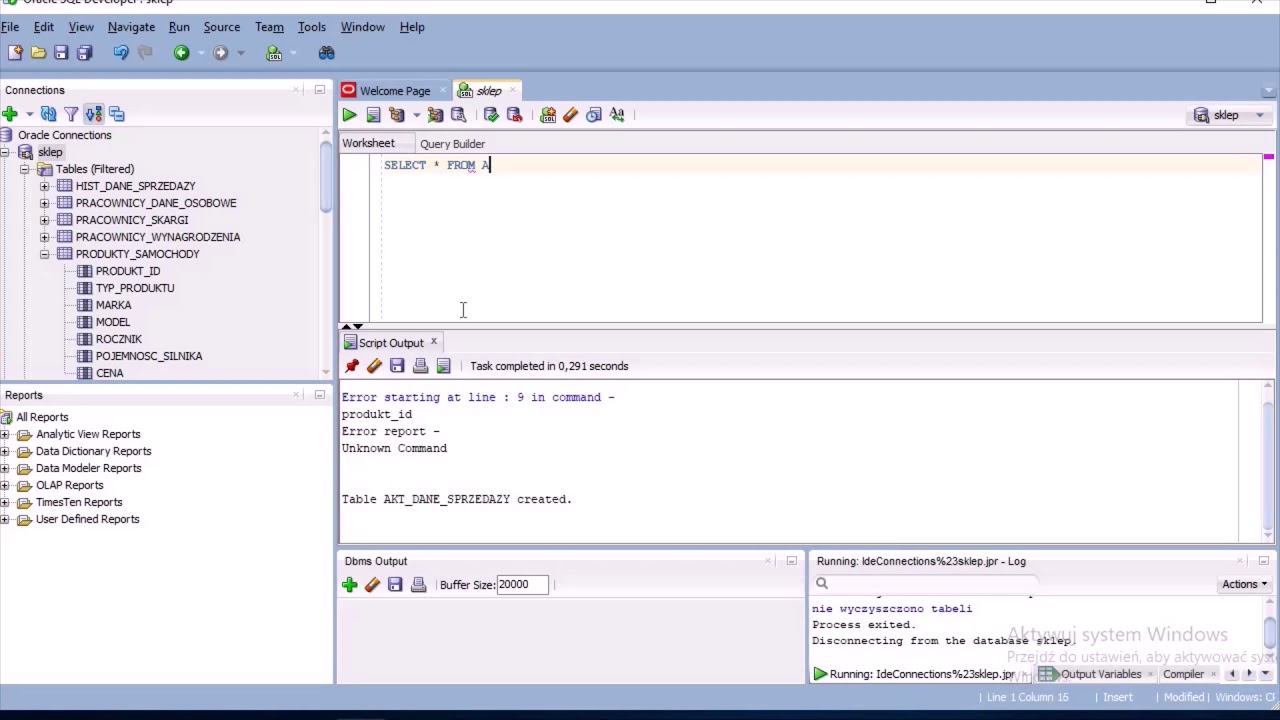Switch to the Query Builder tab
Image resolution: width=1280 pixels, height=720 pixels.
[x=452, y=144]
